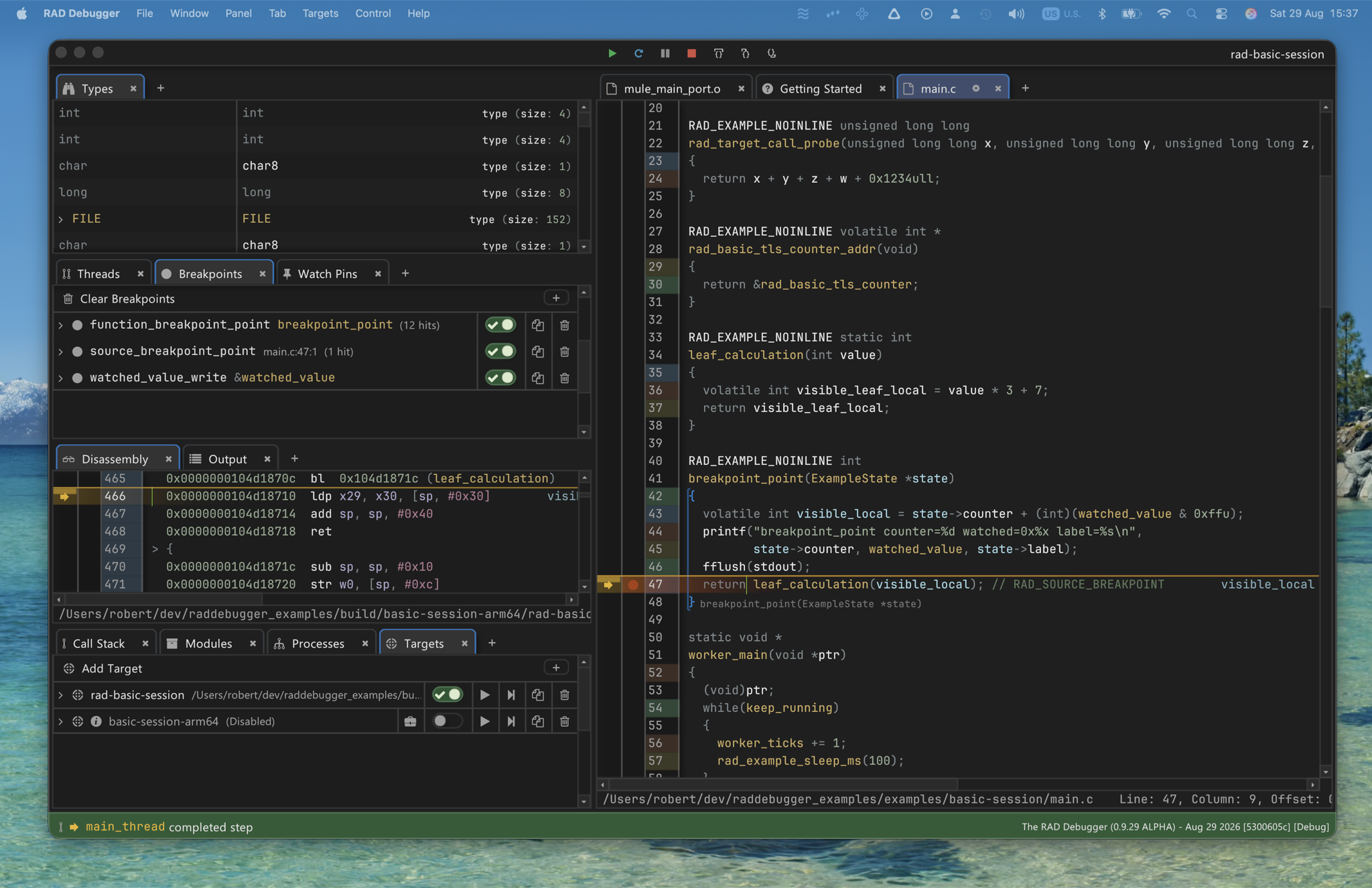Viewport: 1372px width, 888px height.
Task: Delete the rad-basic-session target
Action: (x=565, y=695)
